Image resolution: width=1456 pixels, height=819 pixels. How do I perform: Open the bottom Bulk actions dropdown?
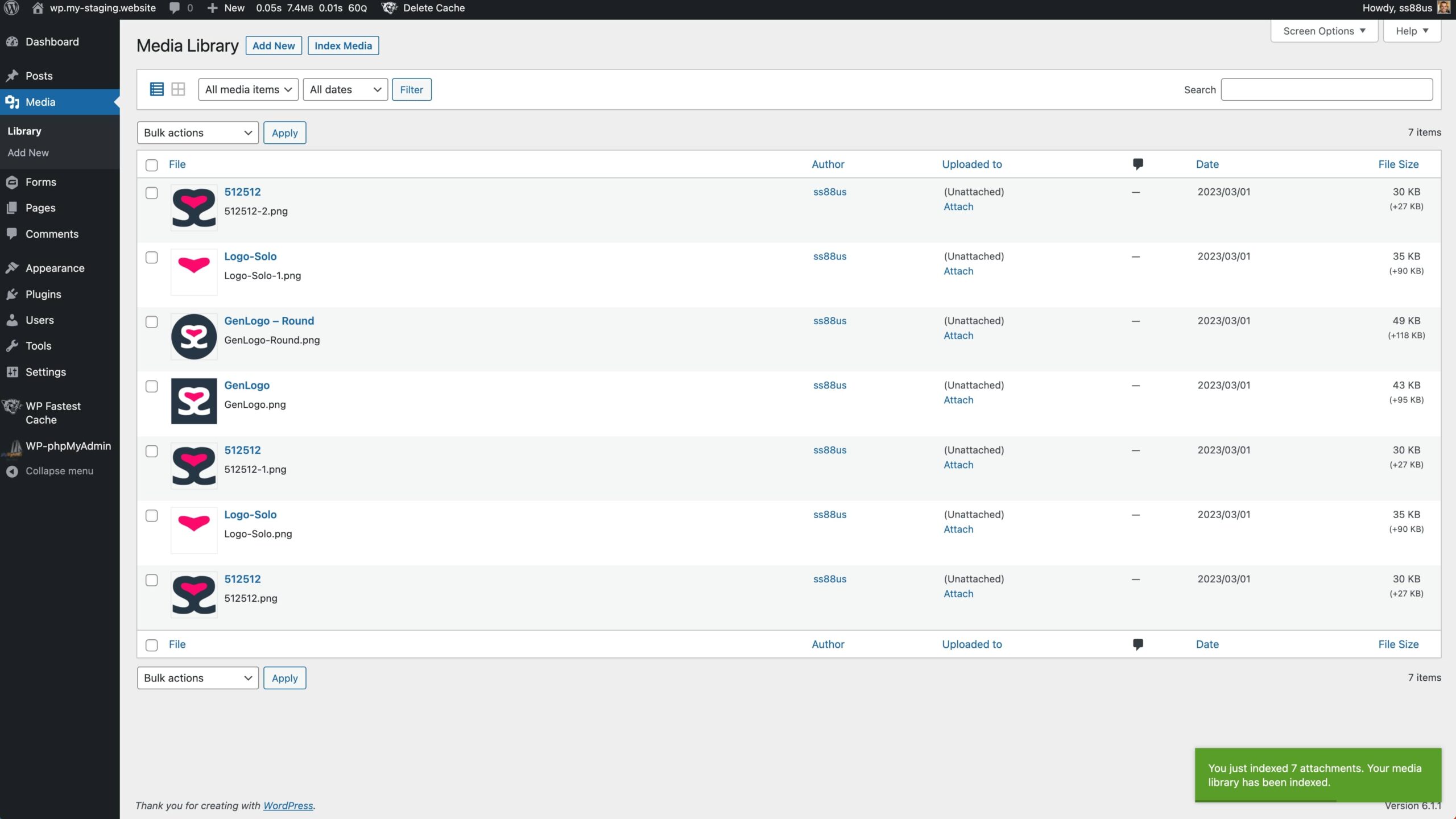pos(197,678)
